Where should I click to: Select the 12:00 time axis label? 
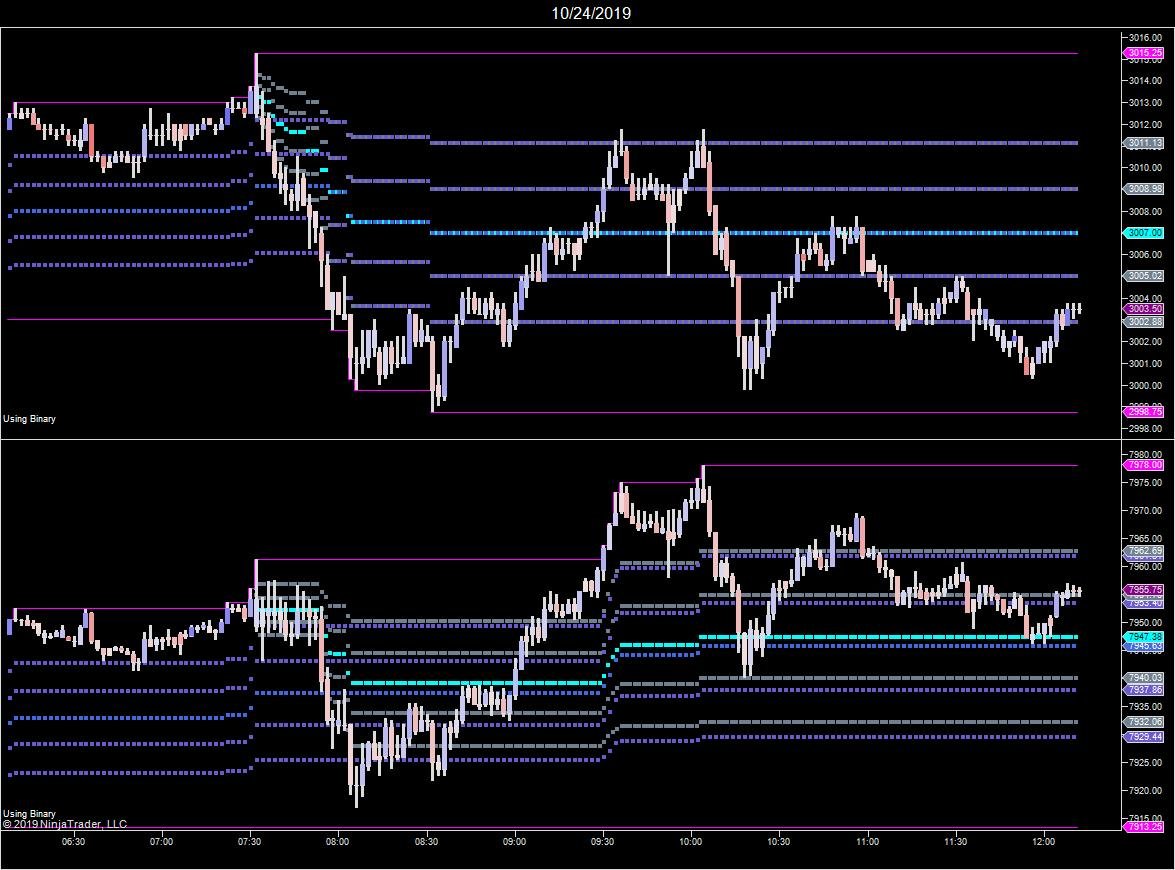[1043, 842]
